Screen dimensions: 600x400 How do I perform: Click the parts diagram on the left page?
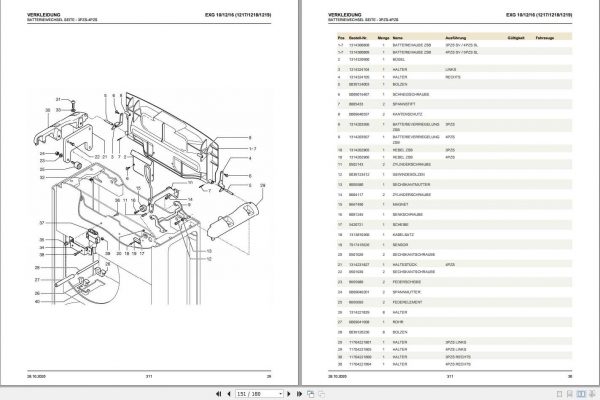click(150, 197)
